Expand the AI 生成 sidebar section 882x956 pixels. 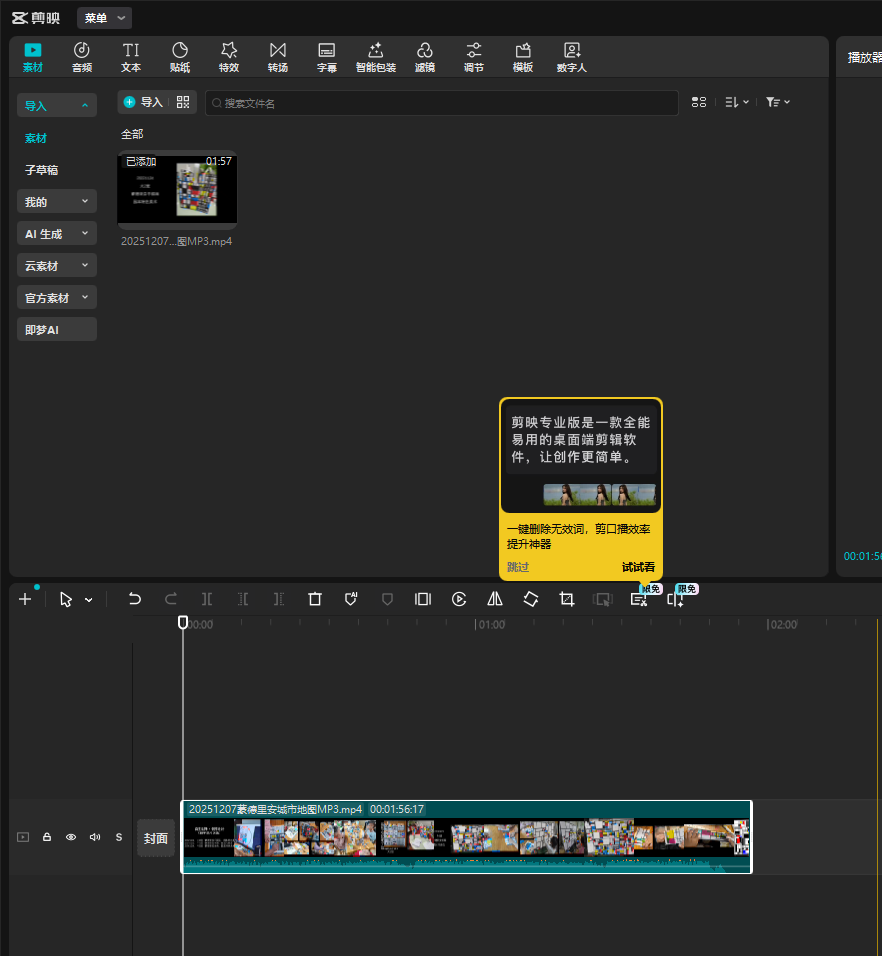(x=57, y=234)
